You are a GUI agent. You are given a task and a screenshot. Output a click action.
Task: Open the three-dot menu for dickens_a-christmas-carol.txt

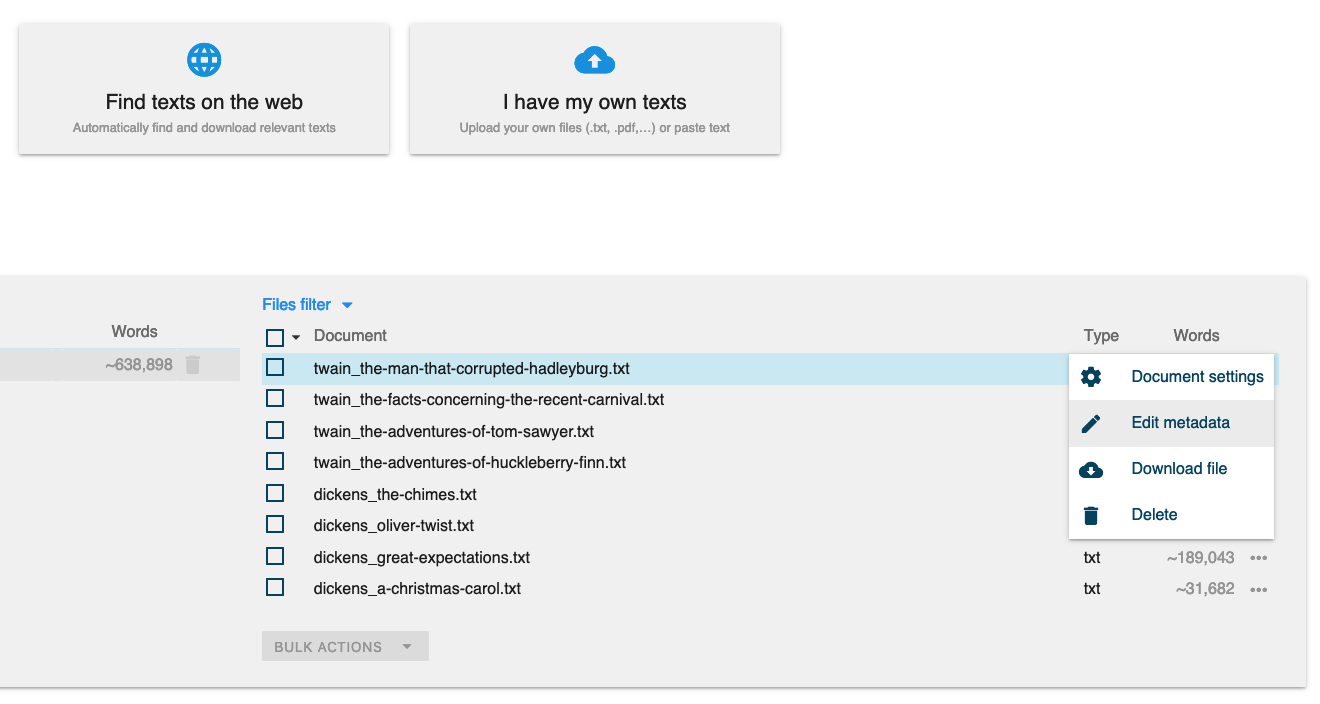click(x=1258, y=589)
